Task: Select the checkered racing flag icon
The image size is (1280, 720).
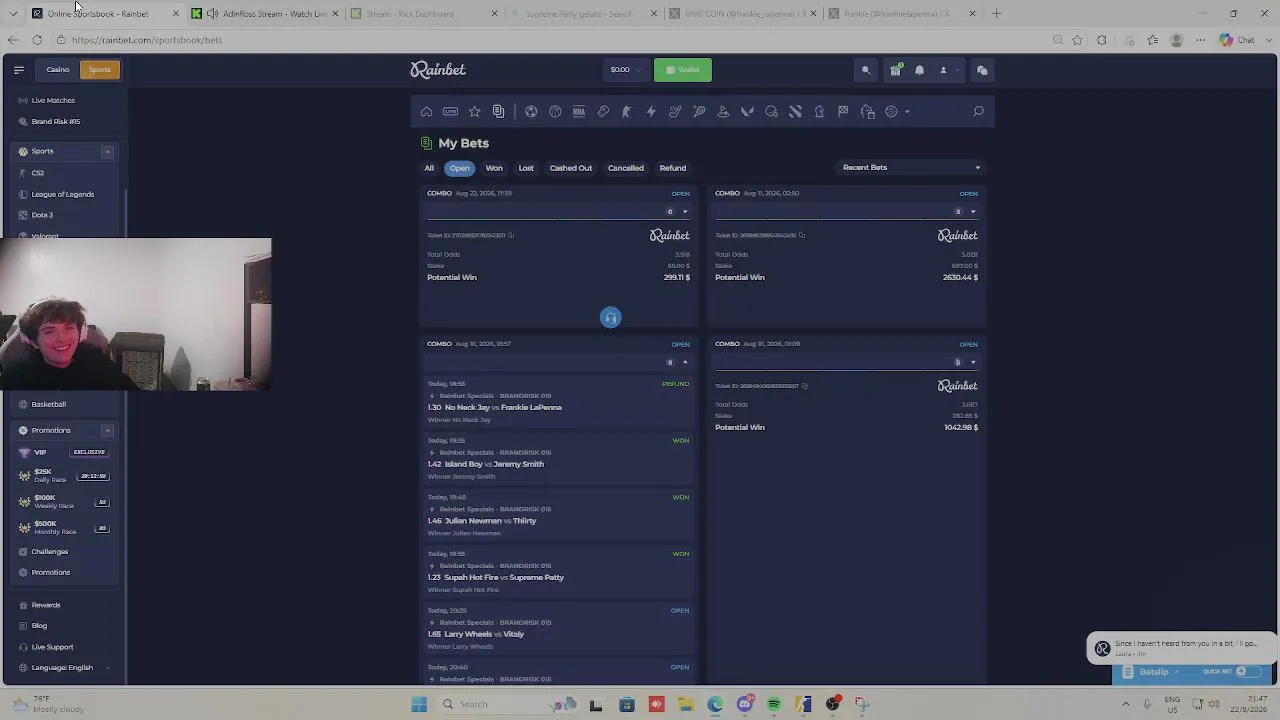Action: pos(843,112)
